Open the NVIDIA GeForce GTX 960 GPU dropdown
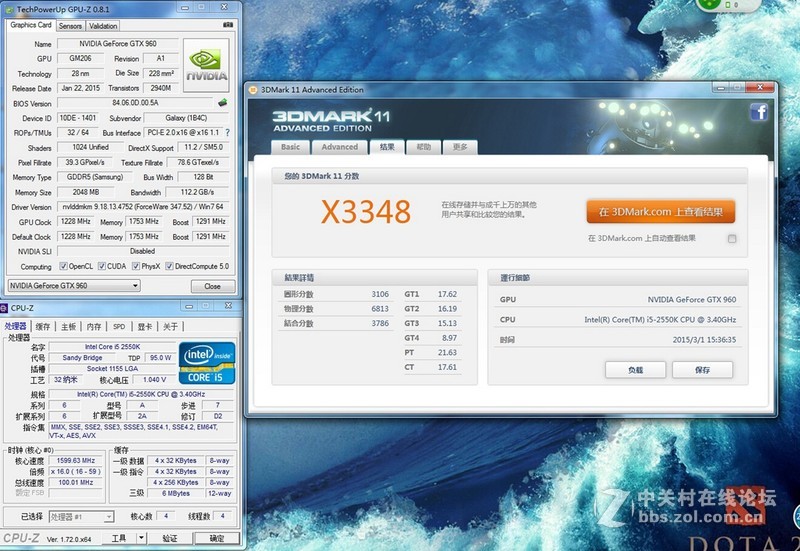The width and height of the screenshot is (800, 551). click(x=74, y=286)
